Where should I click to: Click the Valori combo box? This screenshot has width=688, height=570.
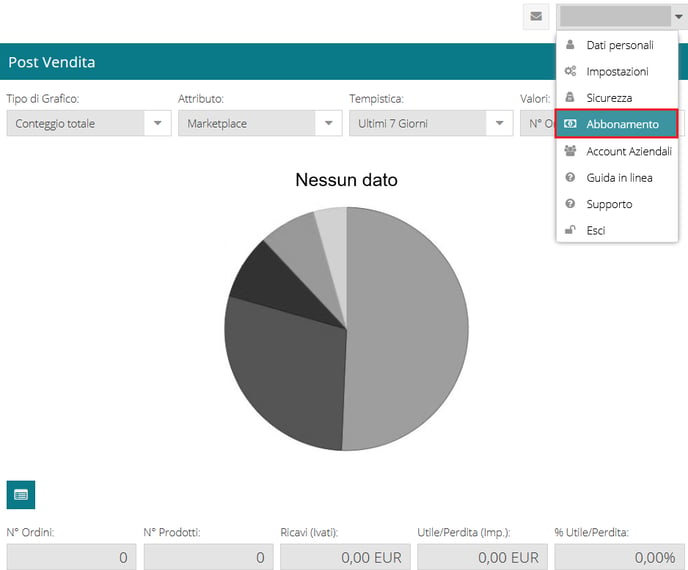[538, 123]
